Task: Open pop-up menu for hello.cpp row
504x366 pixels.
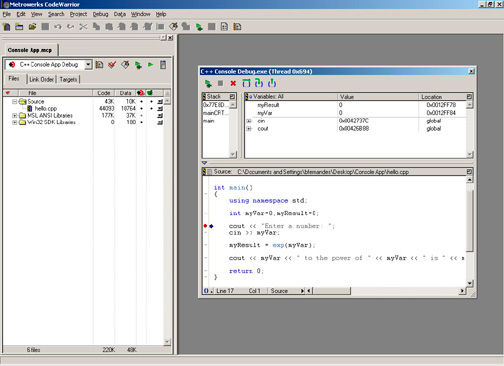Action: [x=160, y=109]
